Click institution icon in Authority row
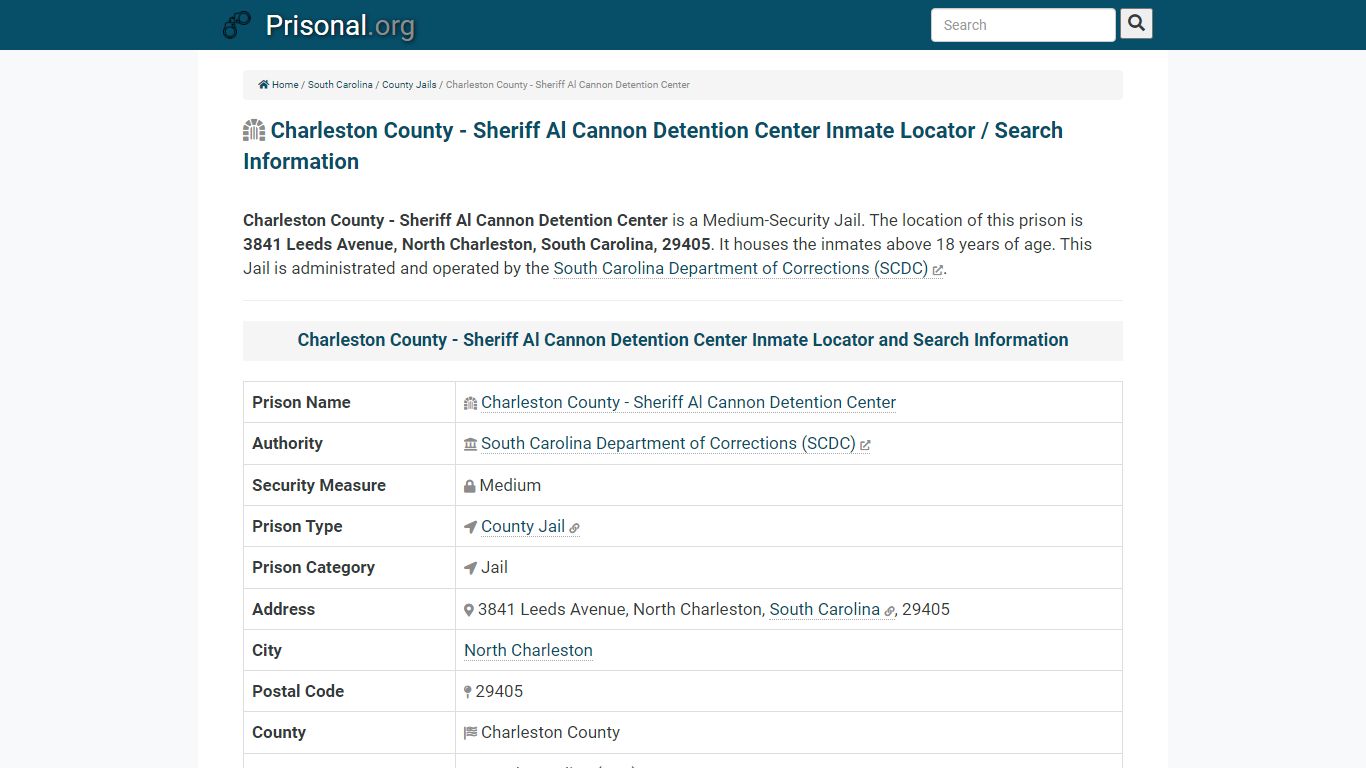 [x=470, y=444]
